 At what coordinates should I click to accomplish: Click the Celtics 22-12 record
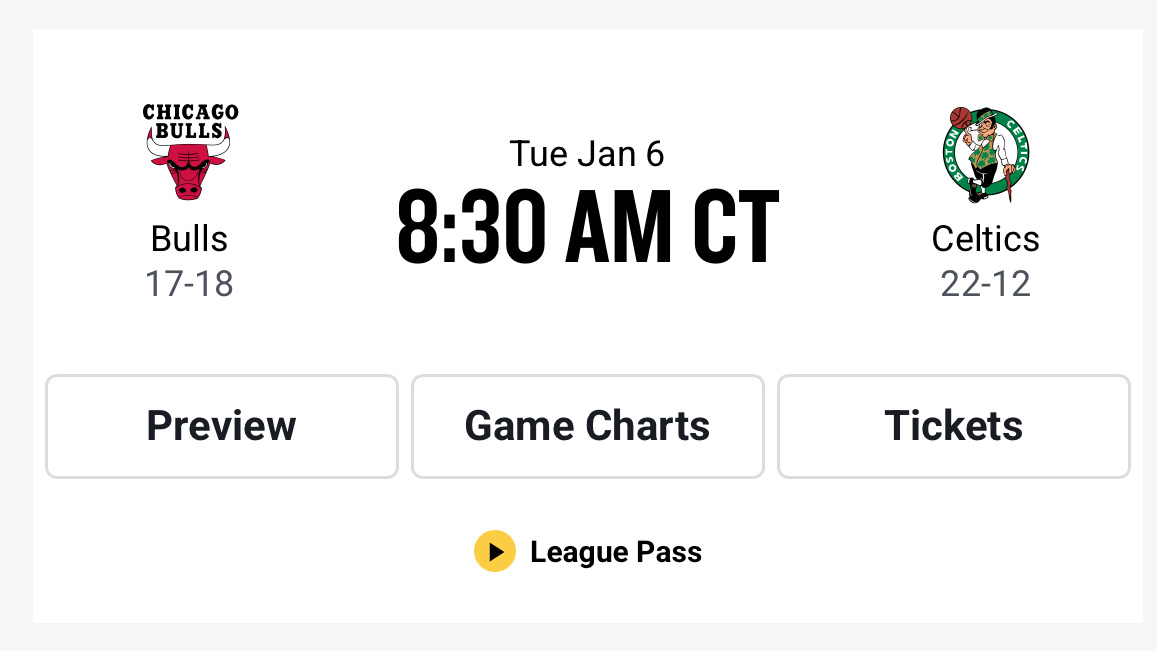click(x=986, y=283)
